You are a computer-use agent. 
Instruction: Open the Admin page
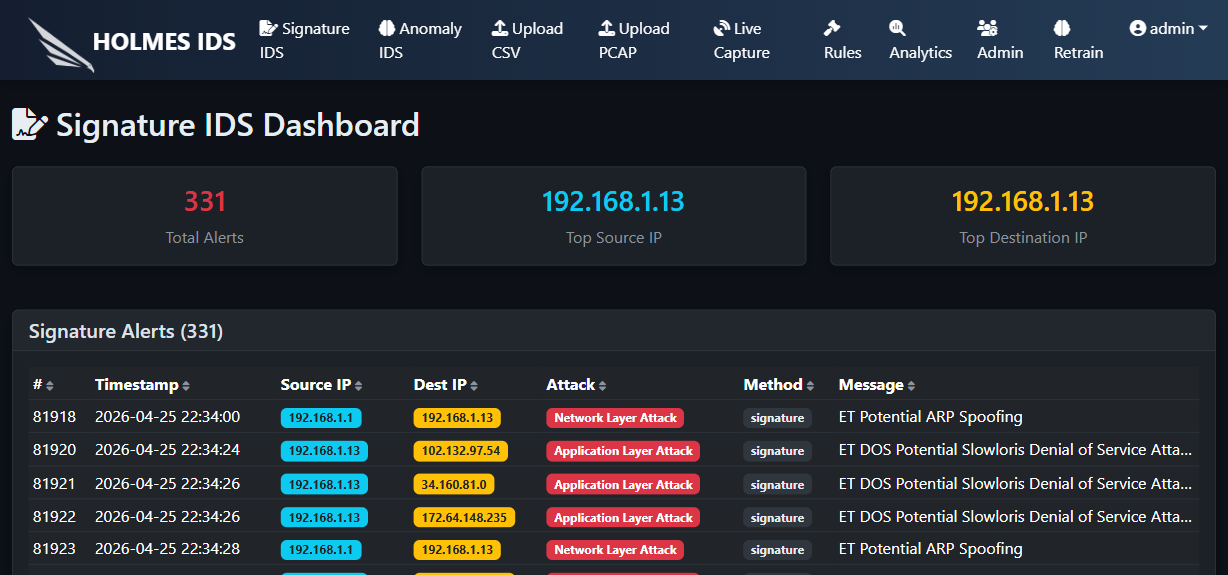tap(1000, 41)
